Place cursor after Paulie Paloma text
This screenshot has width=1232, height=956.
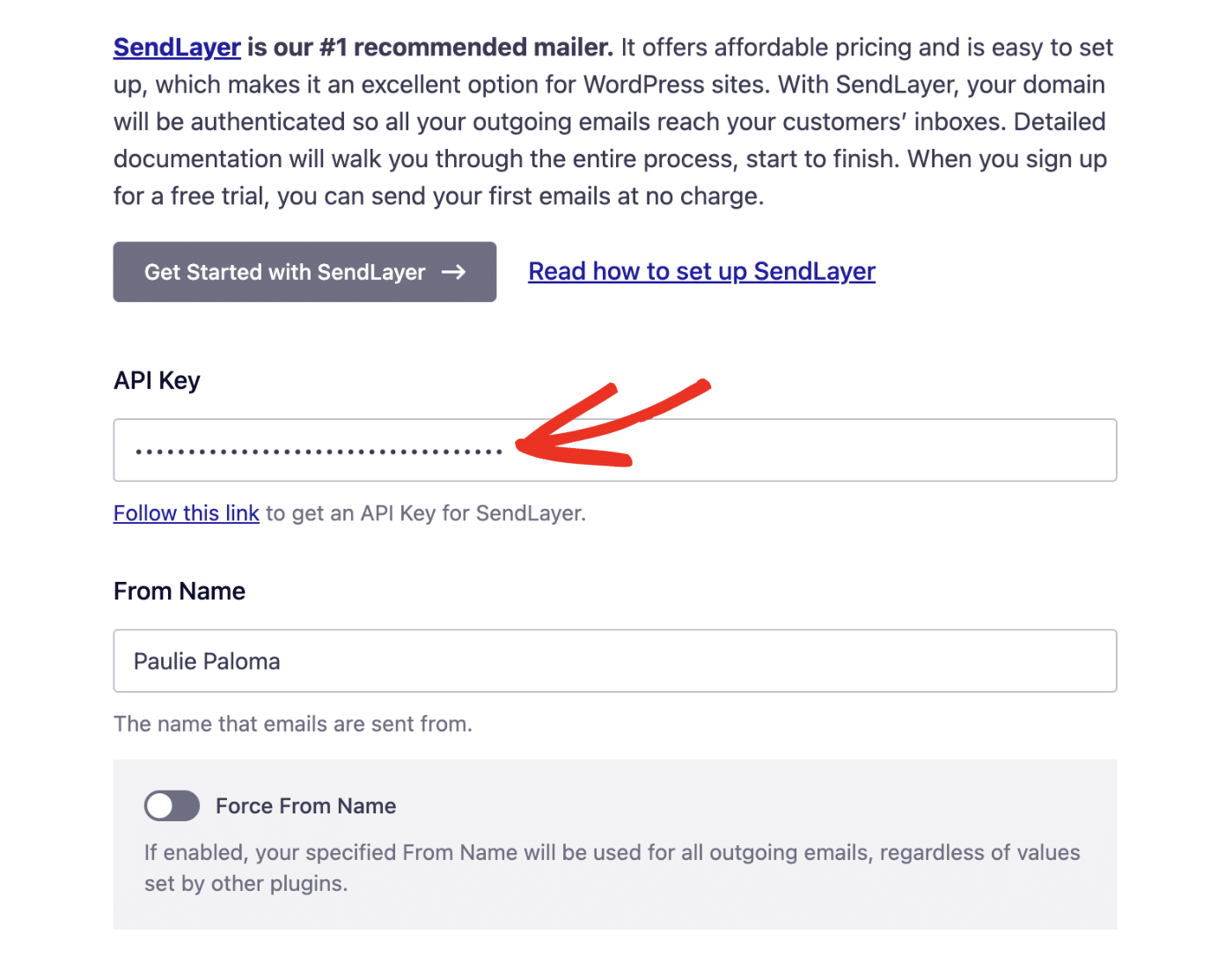tap(282, 661)
